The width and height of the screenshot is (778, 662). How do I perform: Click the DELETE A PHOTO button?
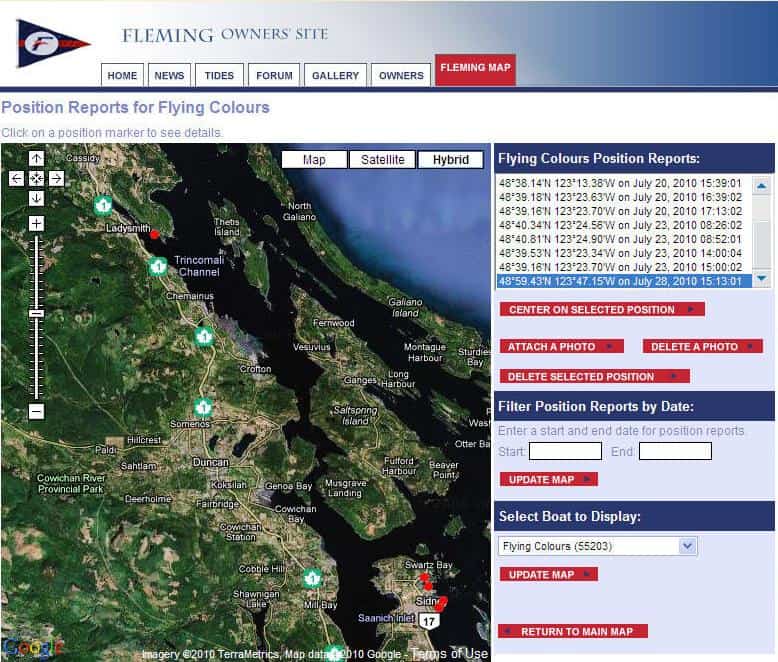pyautogui.click(x=702, y=346)
